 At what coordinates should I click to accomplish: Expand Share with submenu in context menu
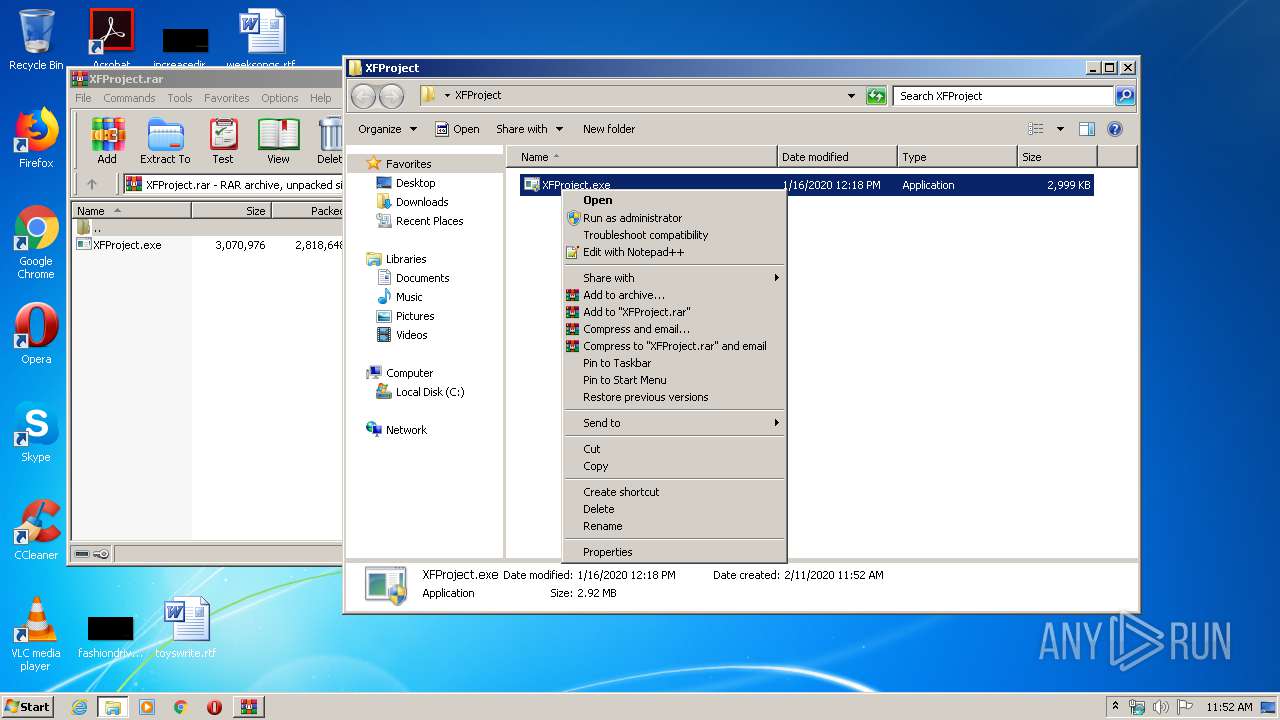[674, 278]
